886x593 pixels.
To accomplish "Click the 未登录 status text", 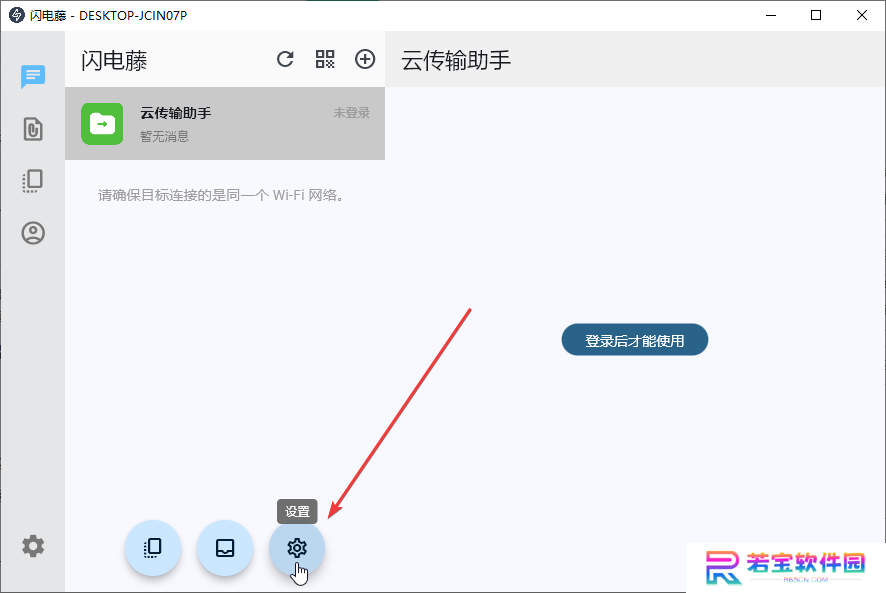I will tap(351, 112).
